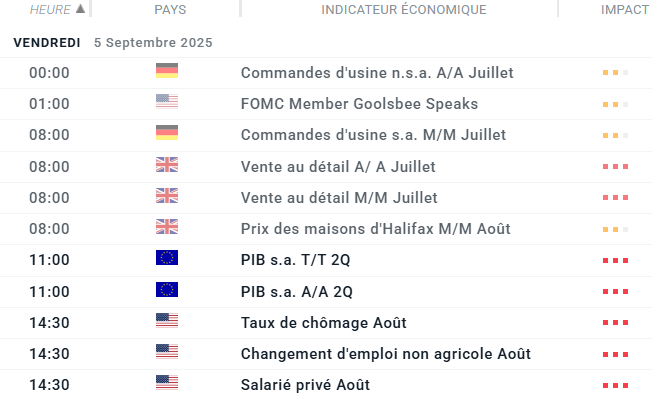Click red impact dots for Taux de chômage

click(x=615, y=323)
